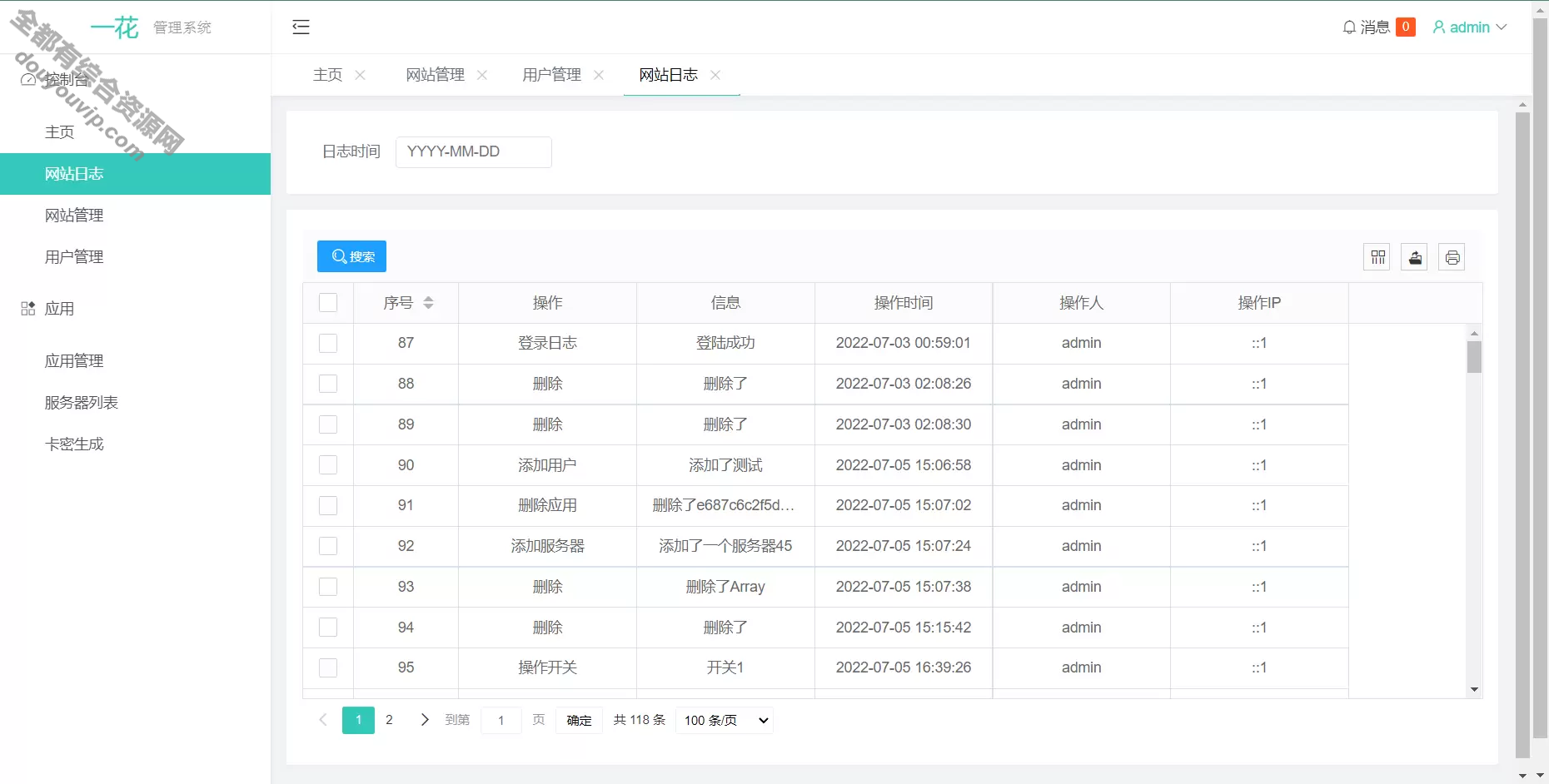The image size is (1549, 784).
Task: Click the 共 118 条 total count
Action: 640,721
